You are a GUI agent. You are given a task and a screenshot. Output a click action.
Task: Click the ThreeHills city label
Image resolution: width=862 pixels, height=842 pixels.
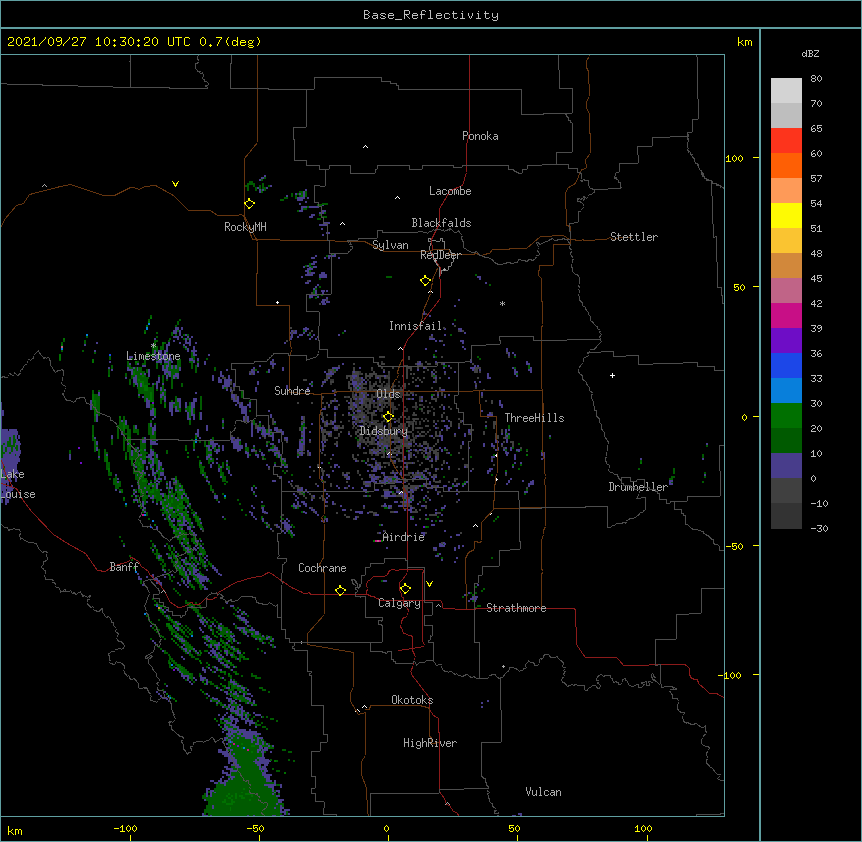click(x=534, y=418)
